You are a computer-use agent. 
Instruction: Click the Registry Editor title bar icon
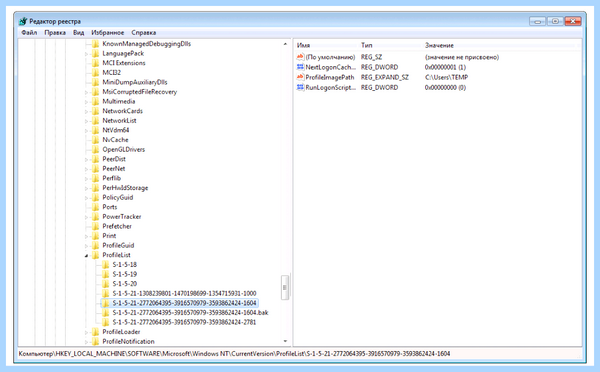(x=23, y=21)
